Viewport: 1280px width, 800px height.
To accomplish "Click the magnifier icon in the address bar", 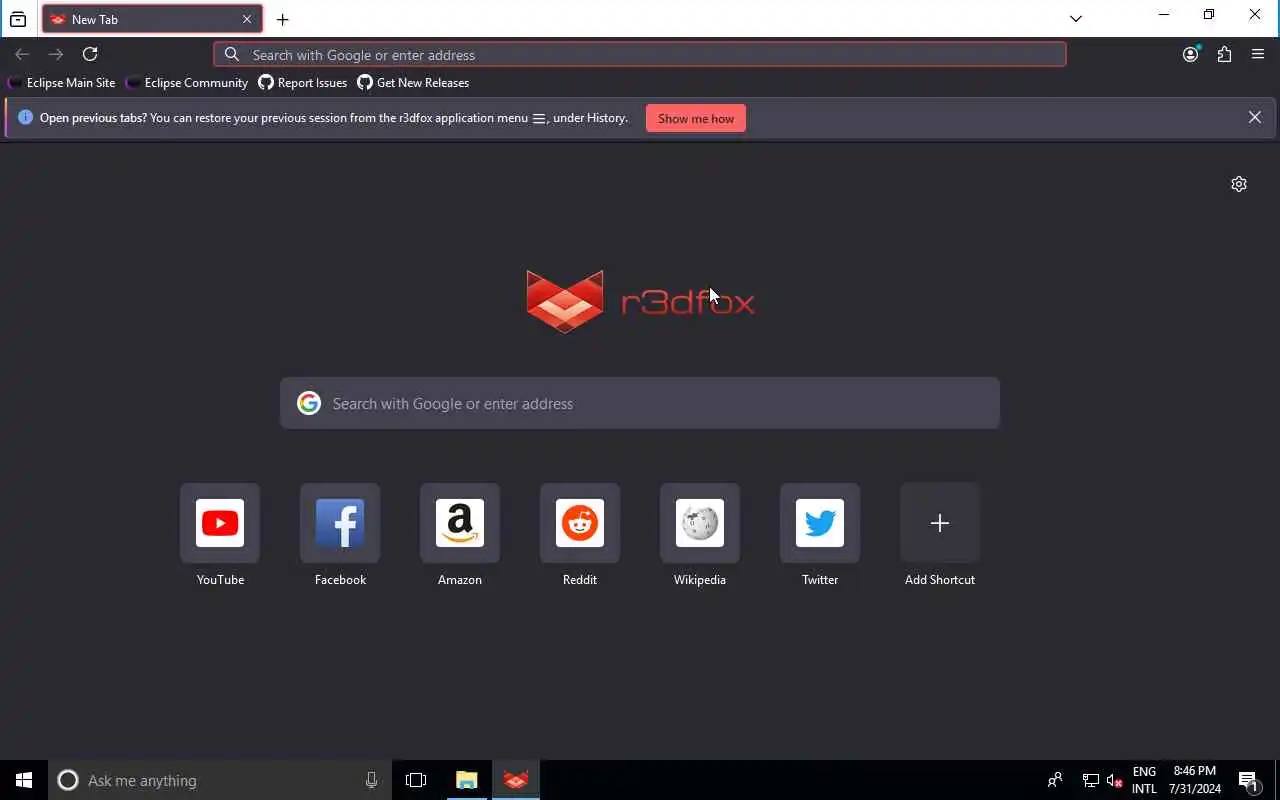I will (x=232, y=54).
